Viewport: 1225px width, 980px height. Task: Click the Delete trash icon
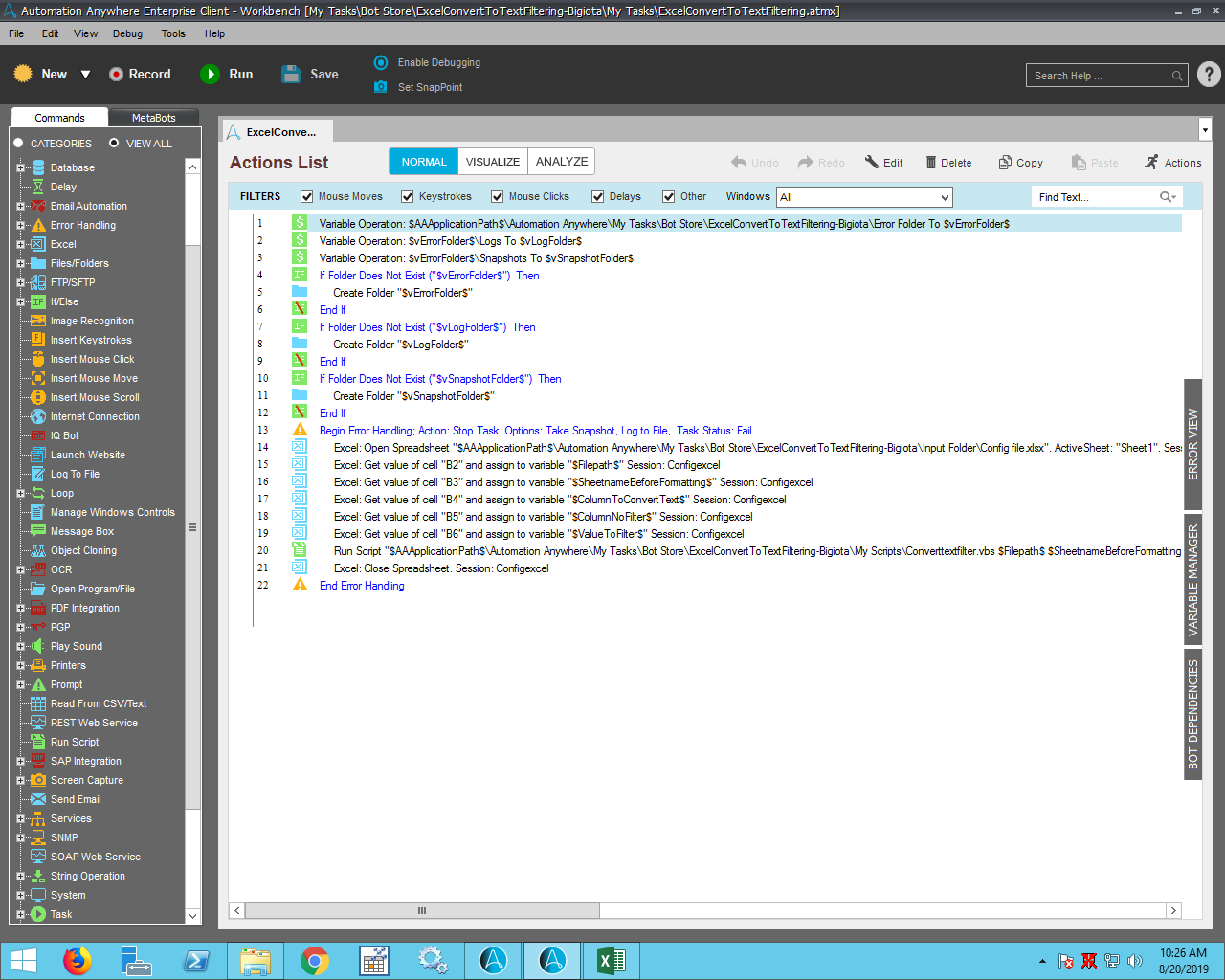coord(931,163)
